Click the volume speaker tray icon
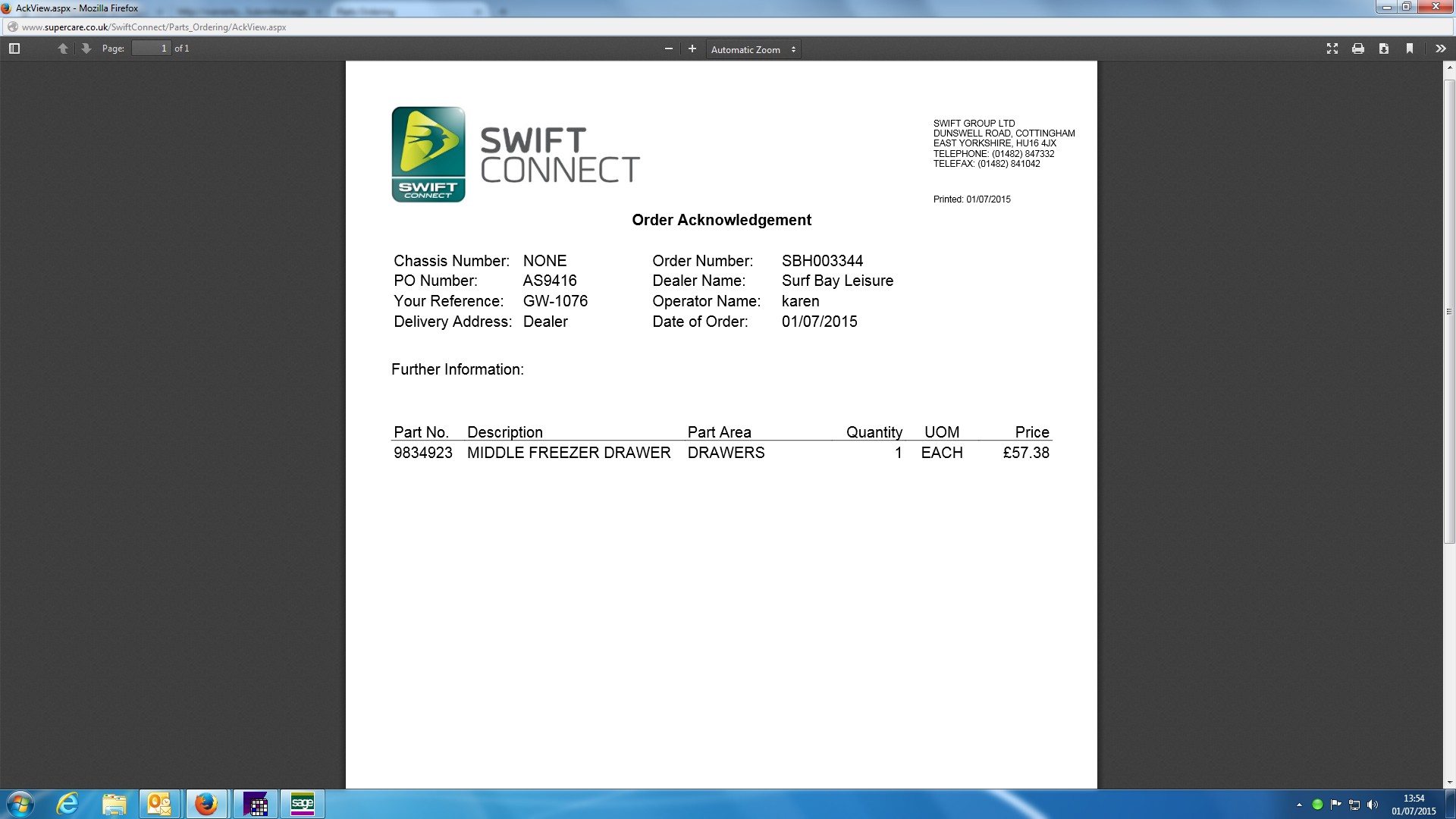This screenshot has height=819, width=1456. 1372,805
